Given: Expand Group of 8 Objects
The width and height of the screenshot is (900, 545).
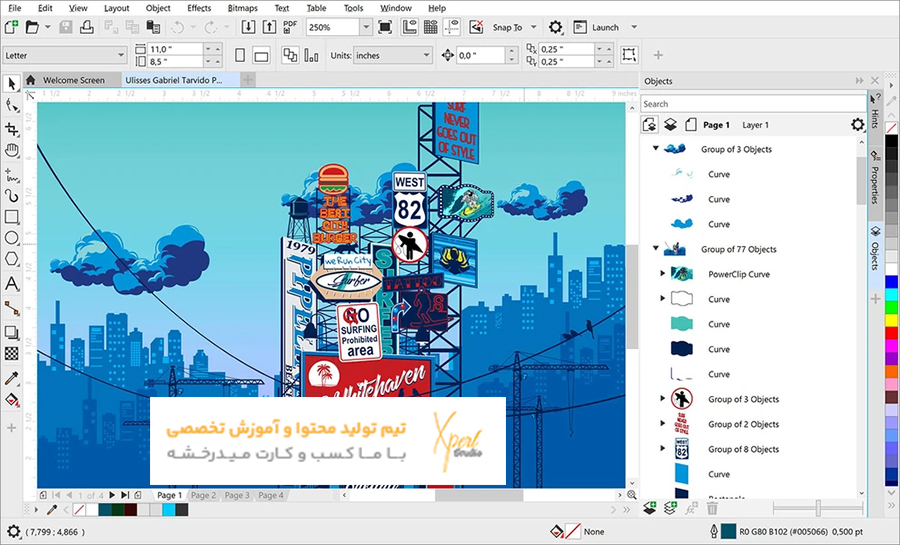Looking at the screenshot, I should (x=662, y=449).
